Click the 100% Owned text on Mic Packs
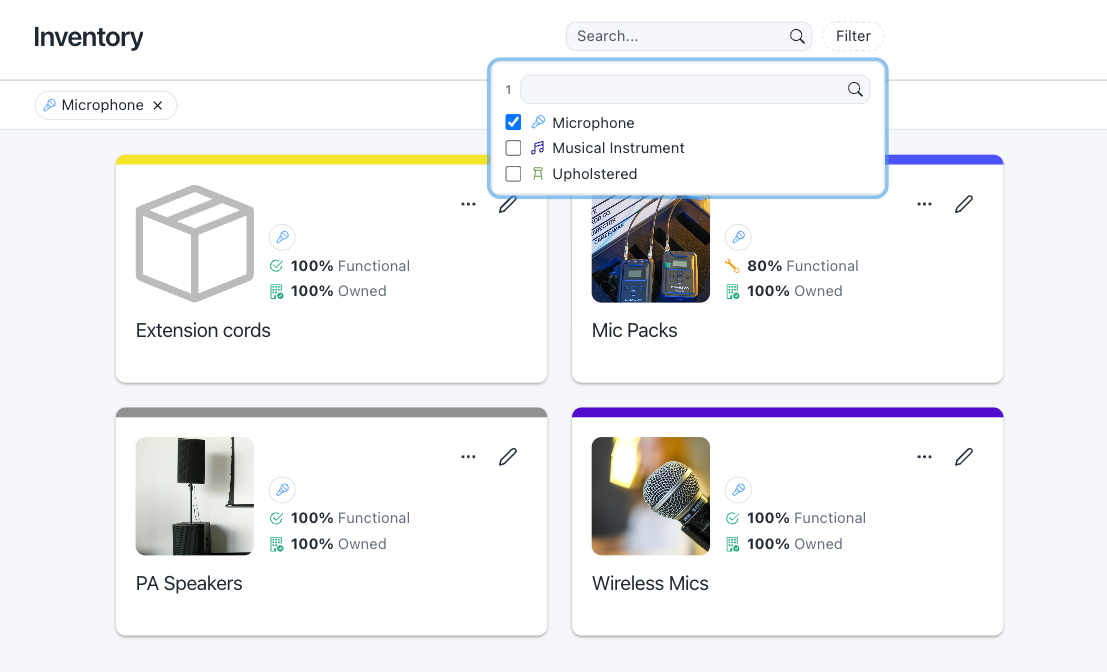Screen dimensions: 1107x672 click(x=795, y=292)
